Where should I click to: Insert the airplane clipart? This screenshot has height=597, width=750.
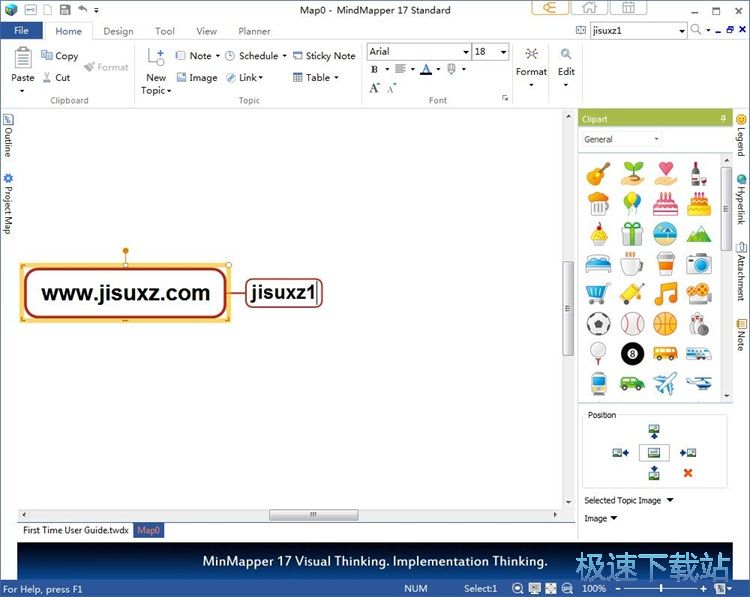pos(665,383)
